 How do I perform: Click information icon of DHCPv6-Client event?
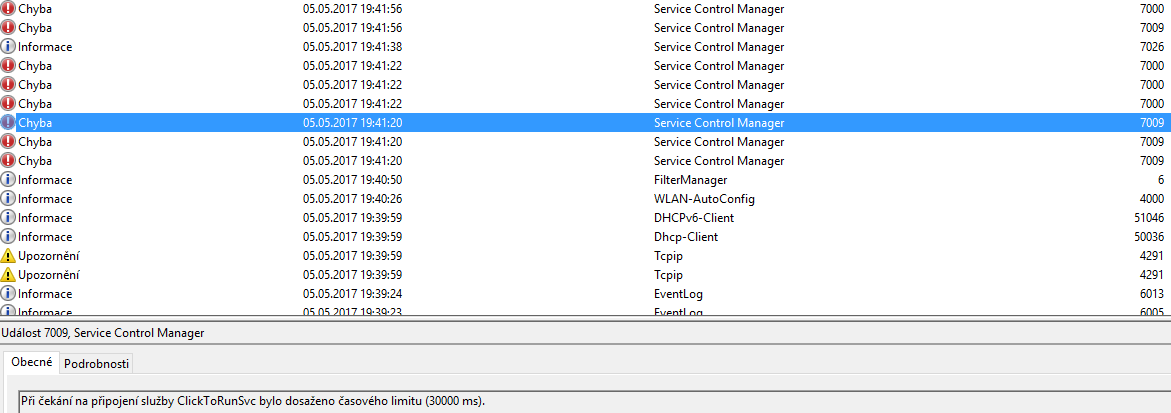[x=9, y=218]
